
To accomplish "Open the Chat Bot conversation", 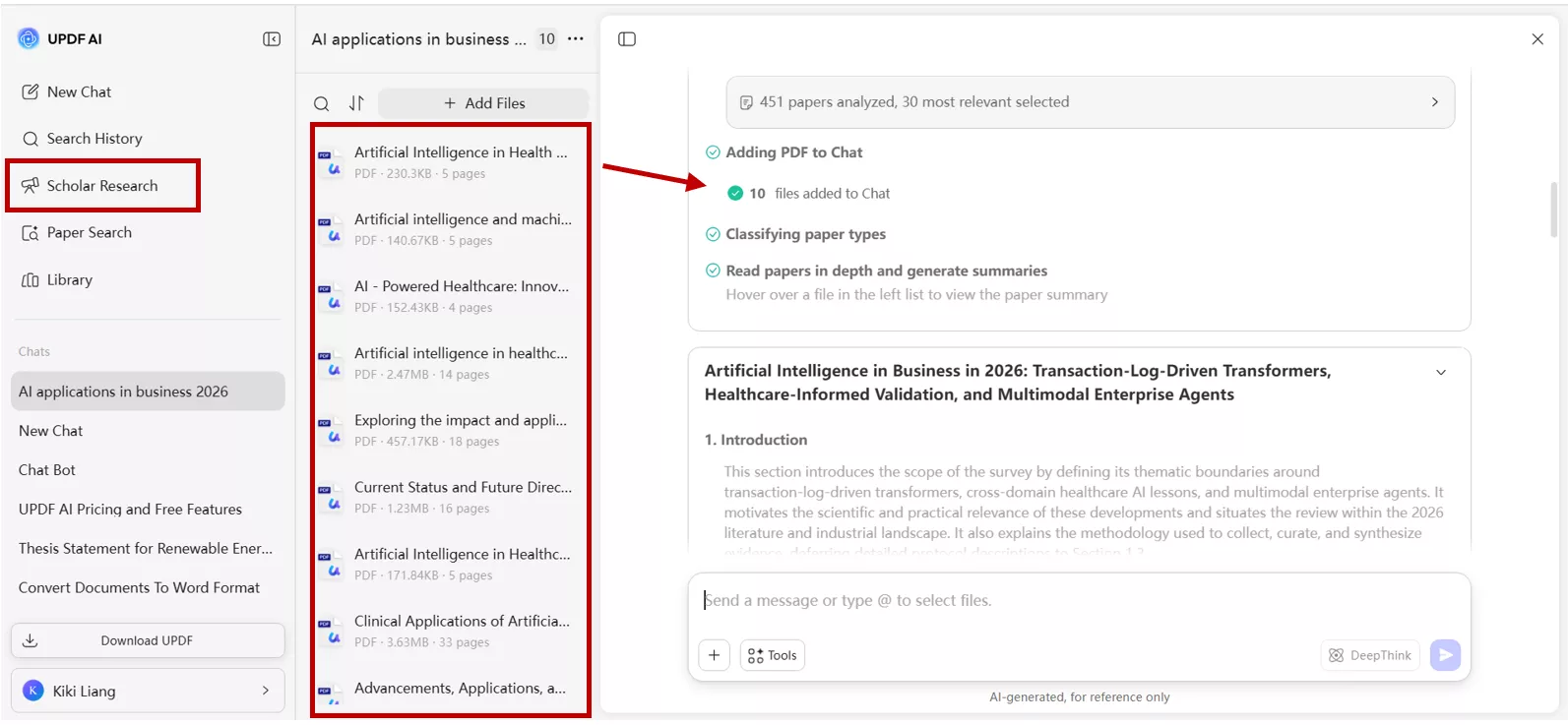I will [47, 470].
